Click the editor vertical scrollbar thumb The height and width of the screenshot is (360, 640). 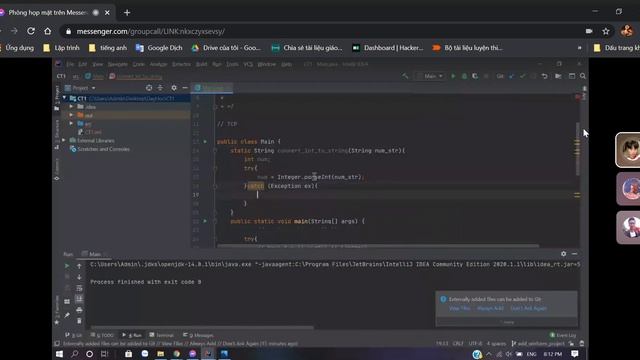point(578,149)
